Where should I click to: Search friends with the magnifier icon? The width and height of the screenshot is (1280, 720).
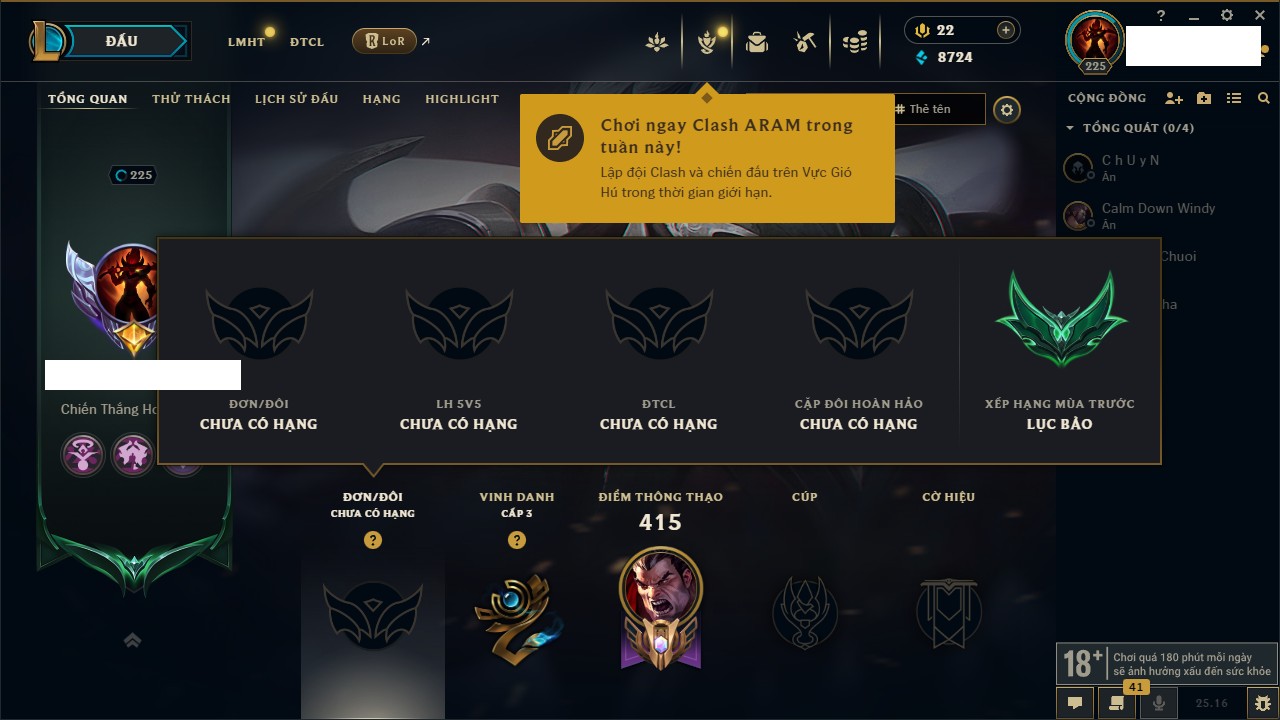[x=1264, y=98]
